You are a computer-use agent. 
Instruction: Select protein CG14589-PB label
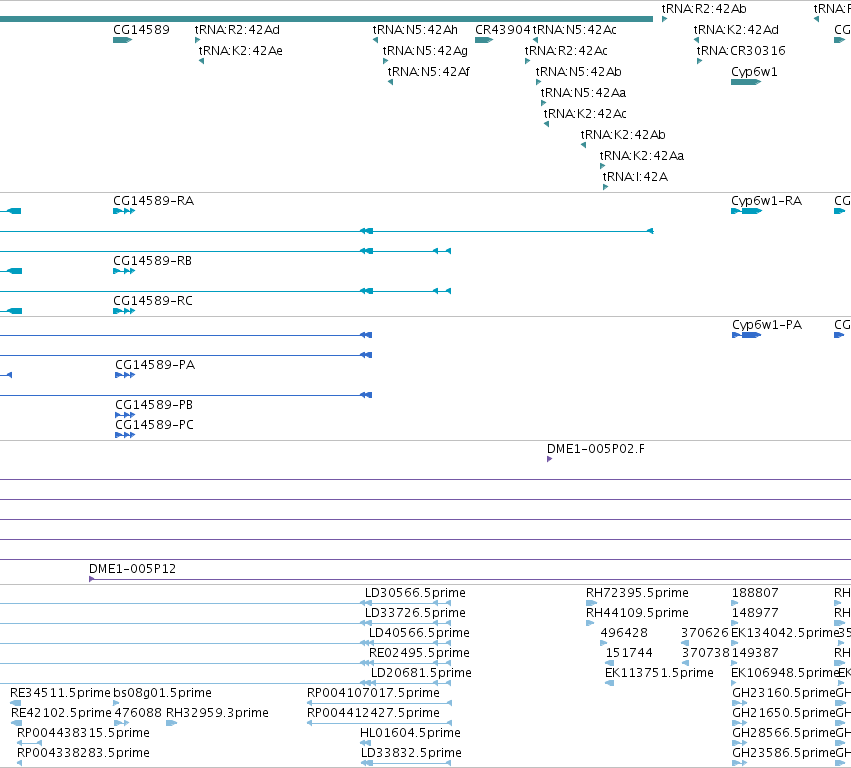154,405
